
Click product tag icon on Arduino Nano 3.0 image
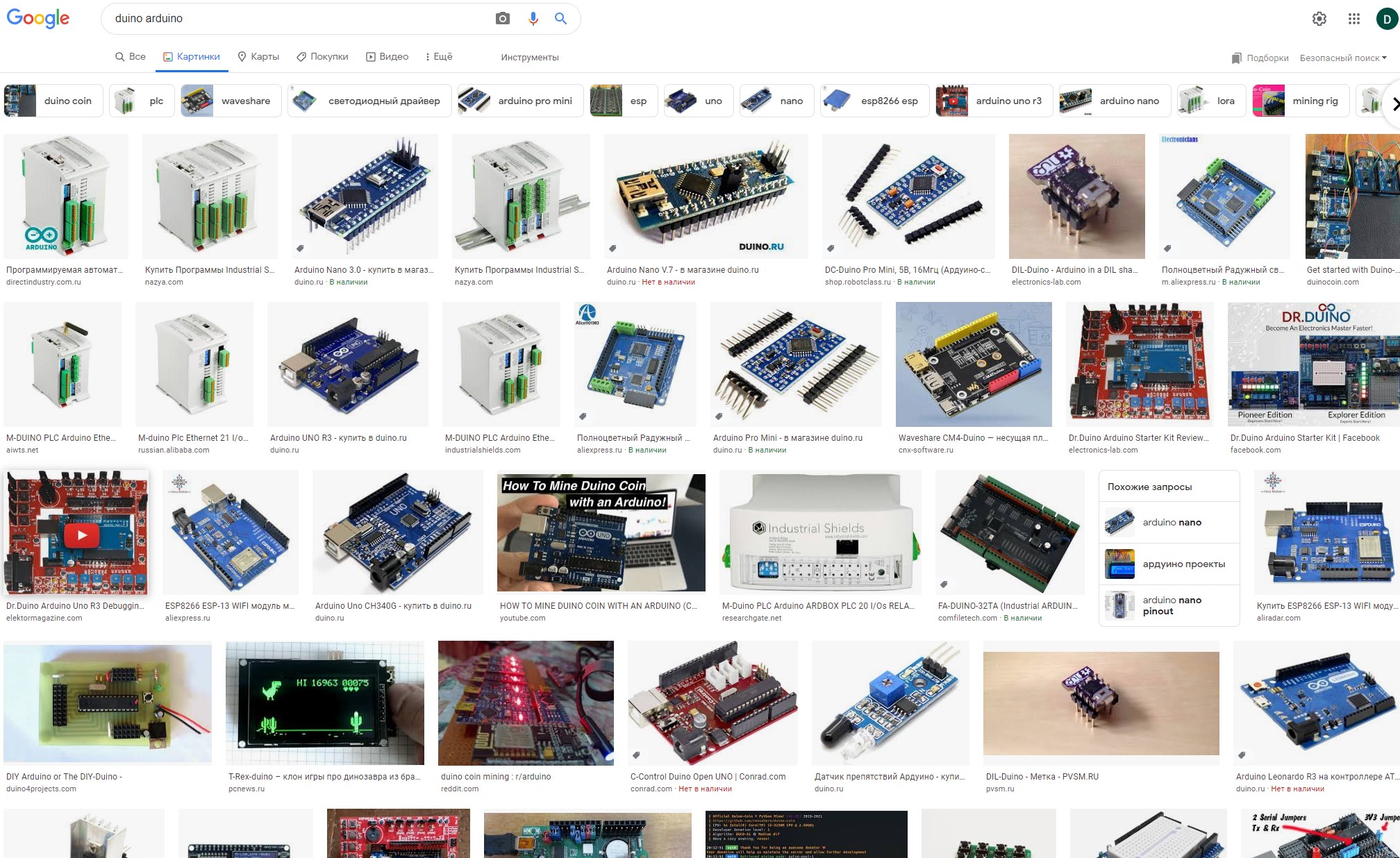[x=300, y=248]
